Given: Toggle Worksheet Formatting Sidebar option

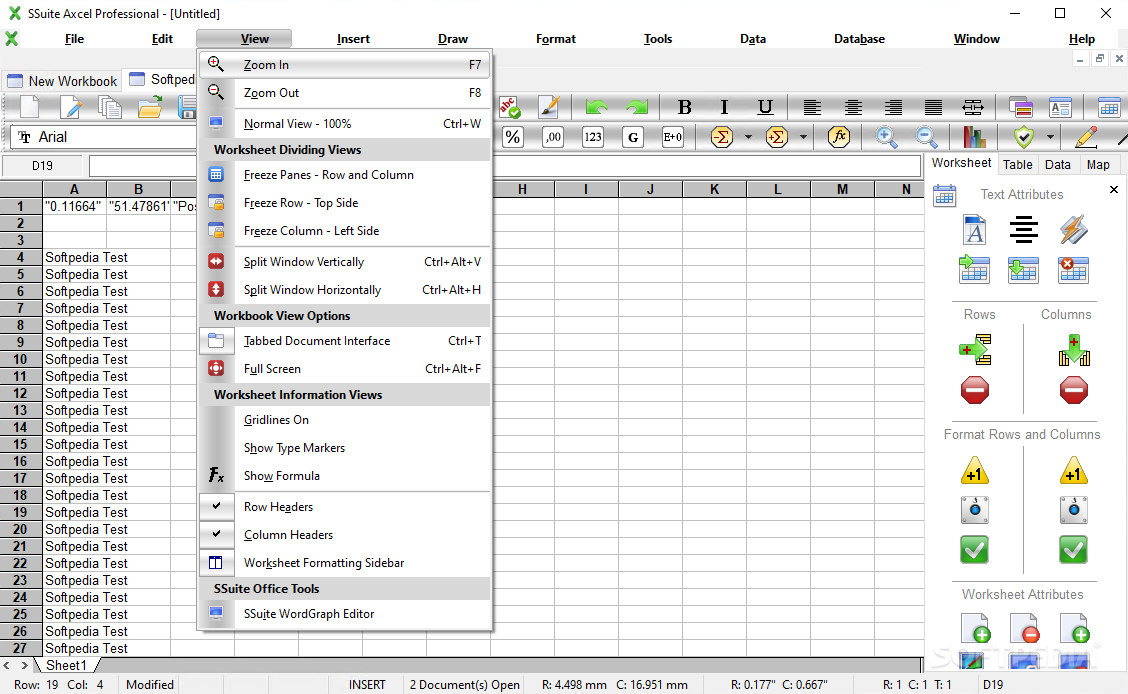Looking at the screenshot, I should click(x=345, y=563).
